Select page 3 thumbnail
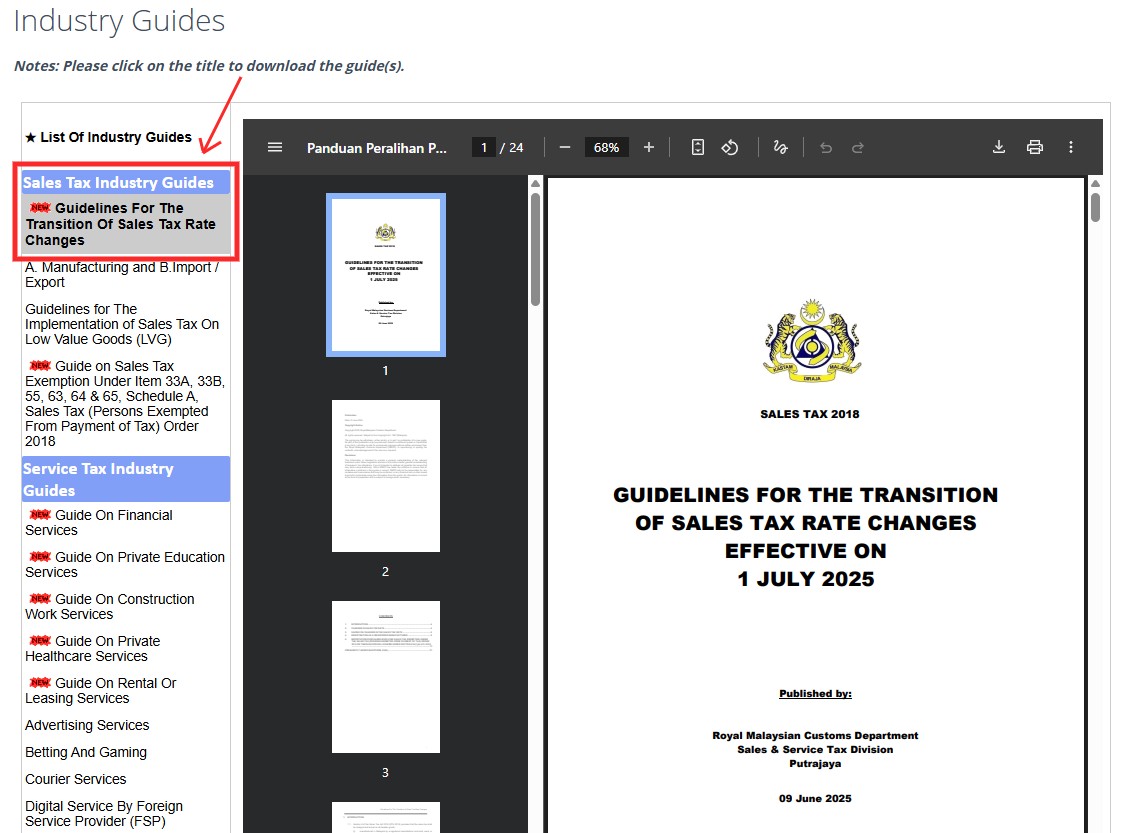The image size is (1123, 833). tap(385, 677)
